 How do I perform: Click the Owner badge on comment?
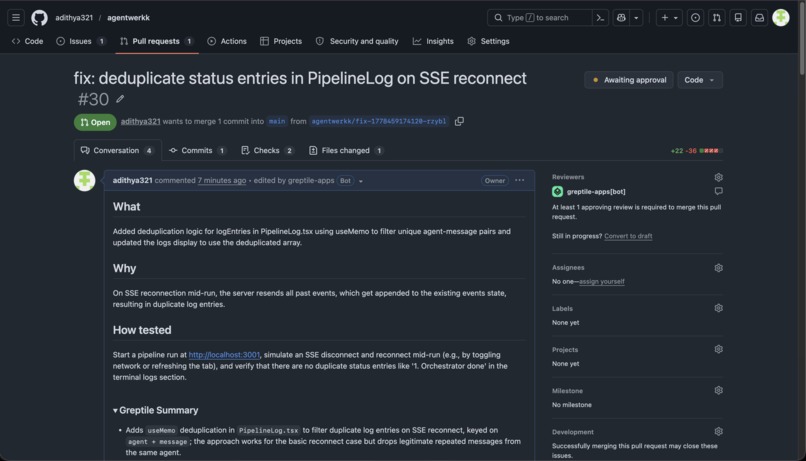[x=494, y=180]
